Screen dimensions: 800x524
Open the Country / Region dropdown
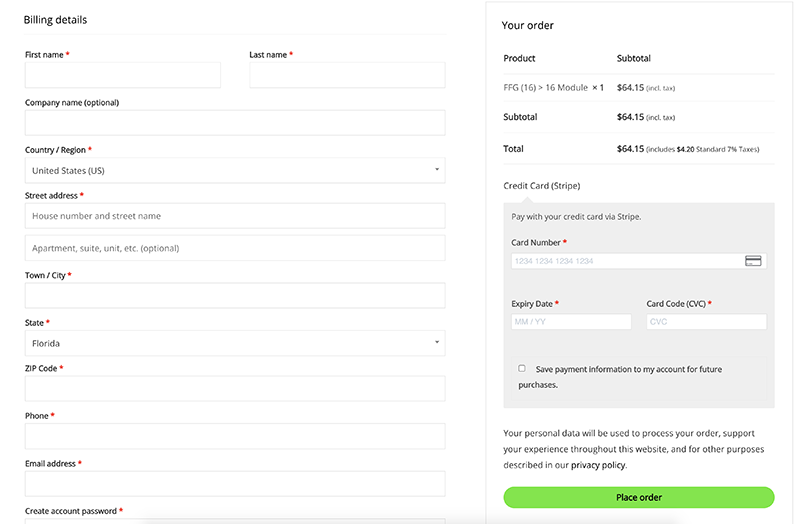pyautogui.click(x=235, y=170)
